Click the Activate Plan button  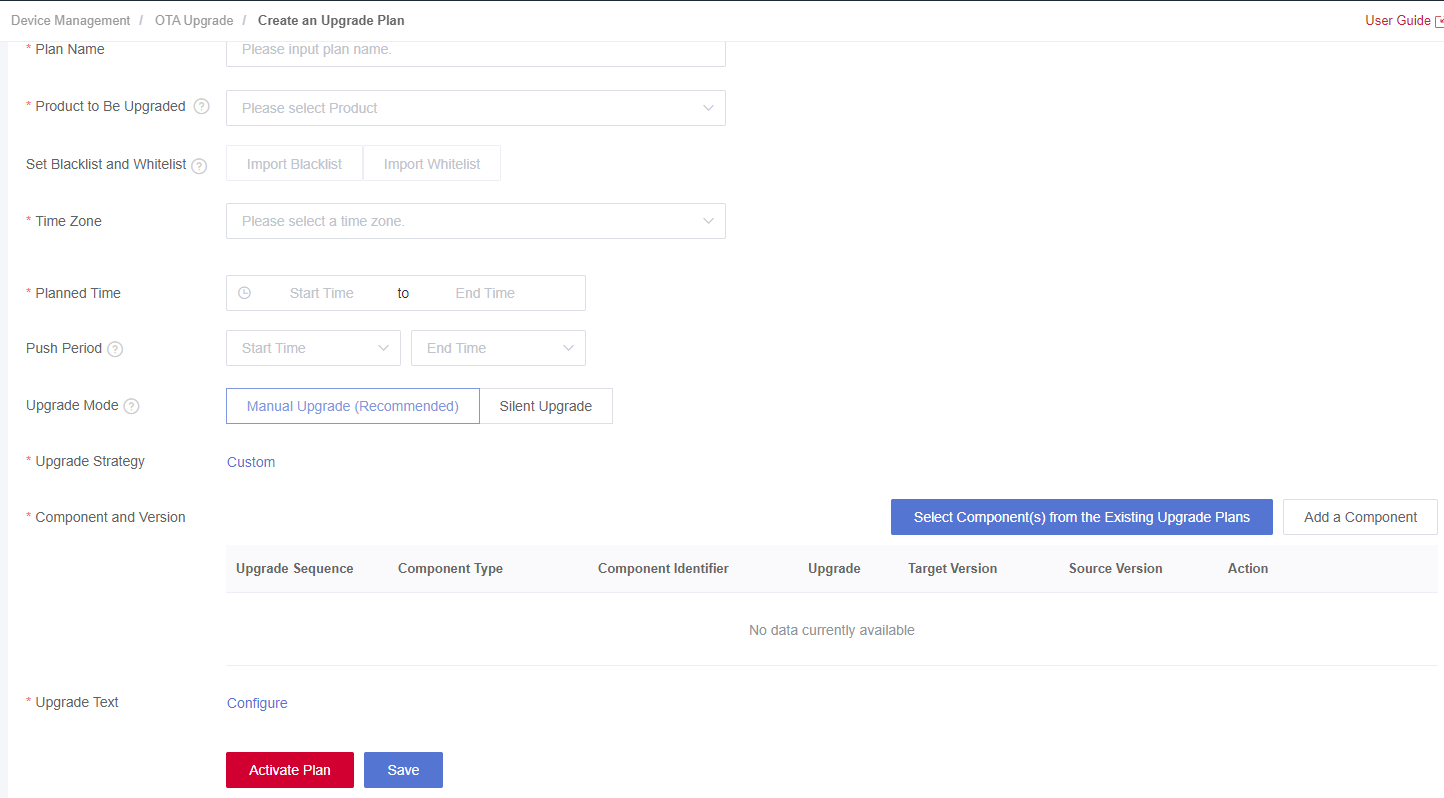290,770
